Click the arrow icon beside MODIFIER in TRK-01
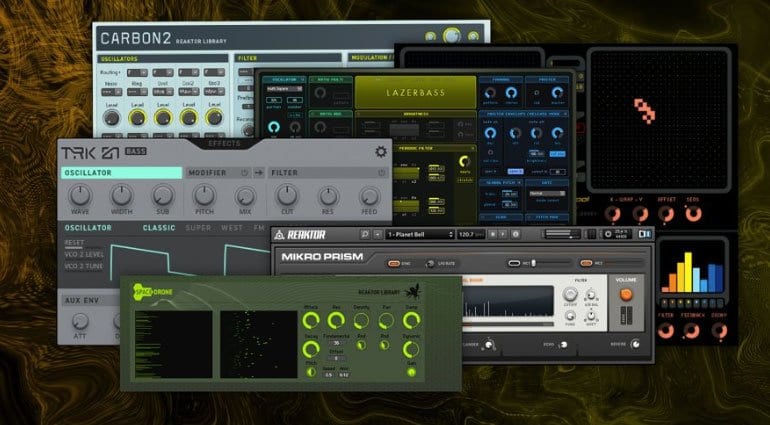Viewport: 770px width, 425px height. click(259, 172)
